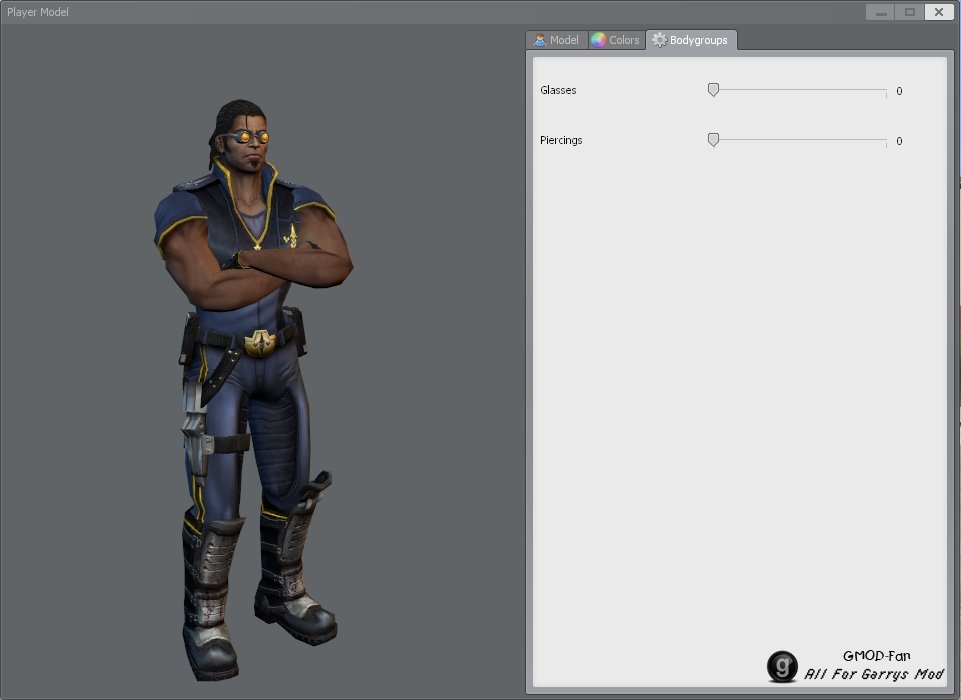The width and height of the screenshot is (961, 700).
Task: Click the Glasses label text
Action: point(558,90)
